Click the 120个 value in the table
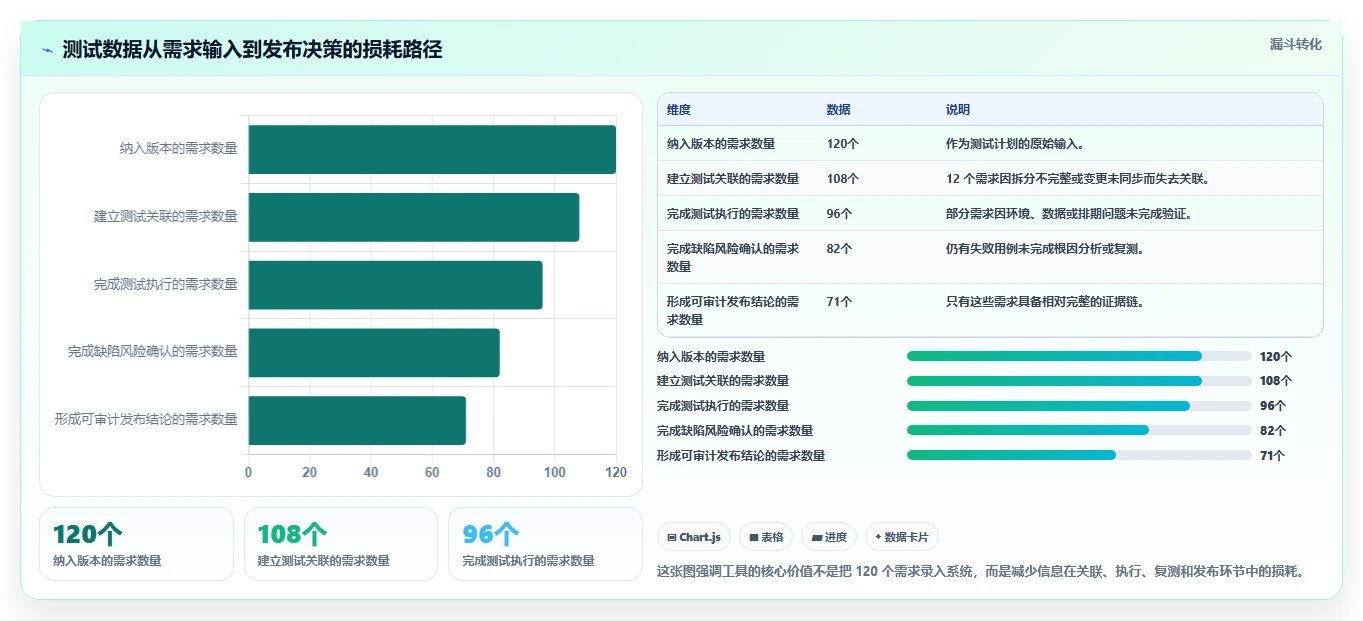1363x621 pixels. point(843,144)
